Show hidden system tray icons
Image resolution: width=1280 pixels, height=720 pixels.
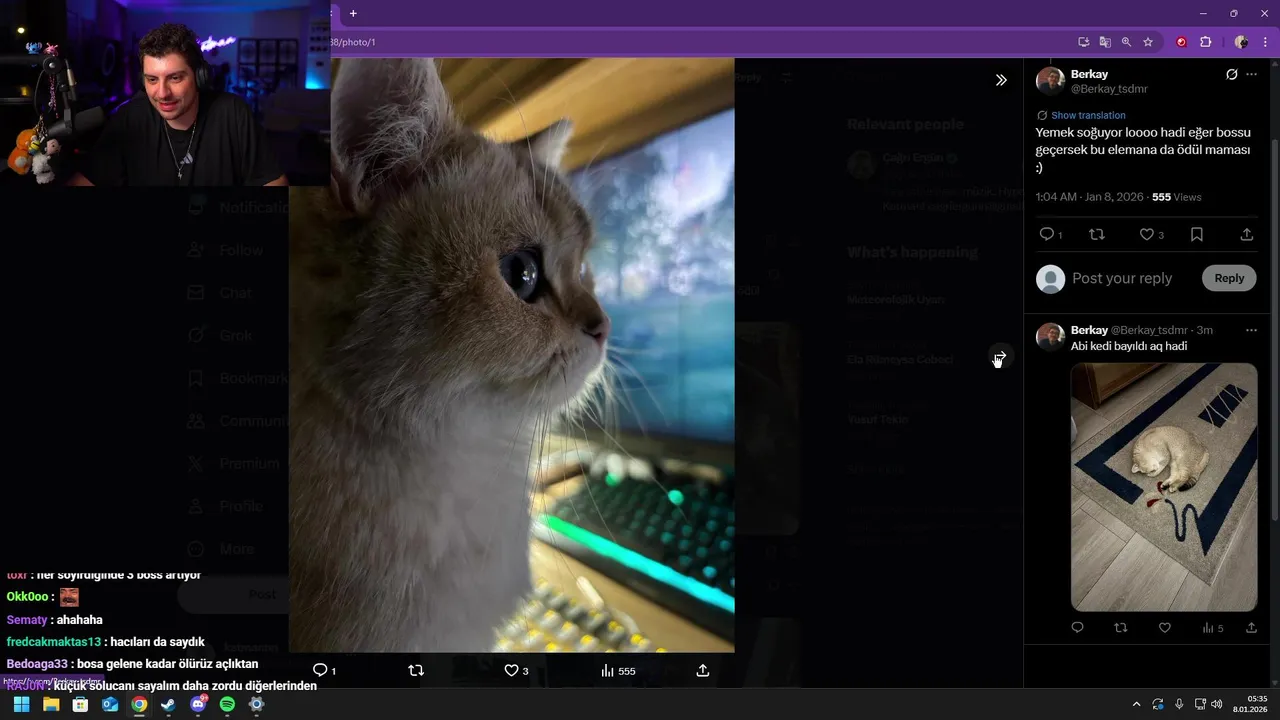(x=1136, y=704)
